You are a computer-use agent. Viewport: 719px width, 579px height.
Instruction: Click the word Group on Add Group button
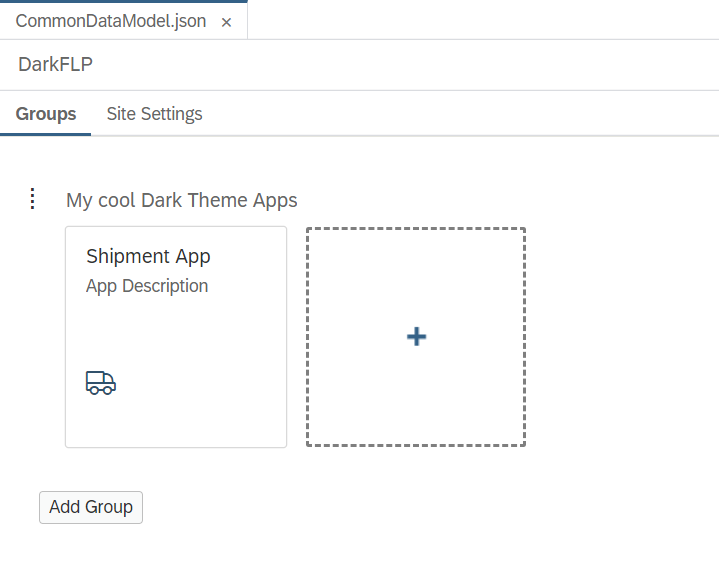point(109,507)
